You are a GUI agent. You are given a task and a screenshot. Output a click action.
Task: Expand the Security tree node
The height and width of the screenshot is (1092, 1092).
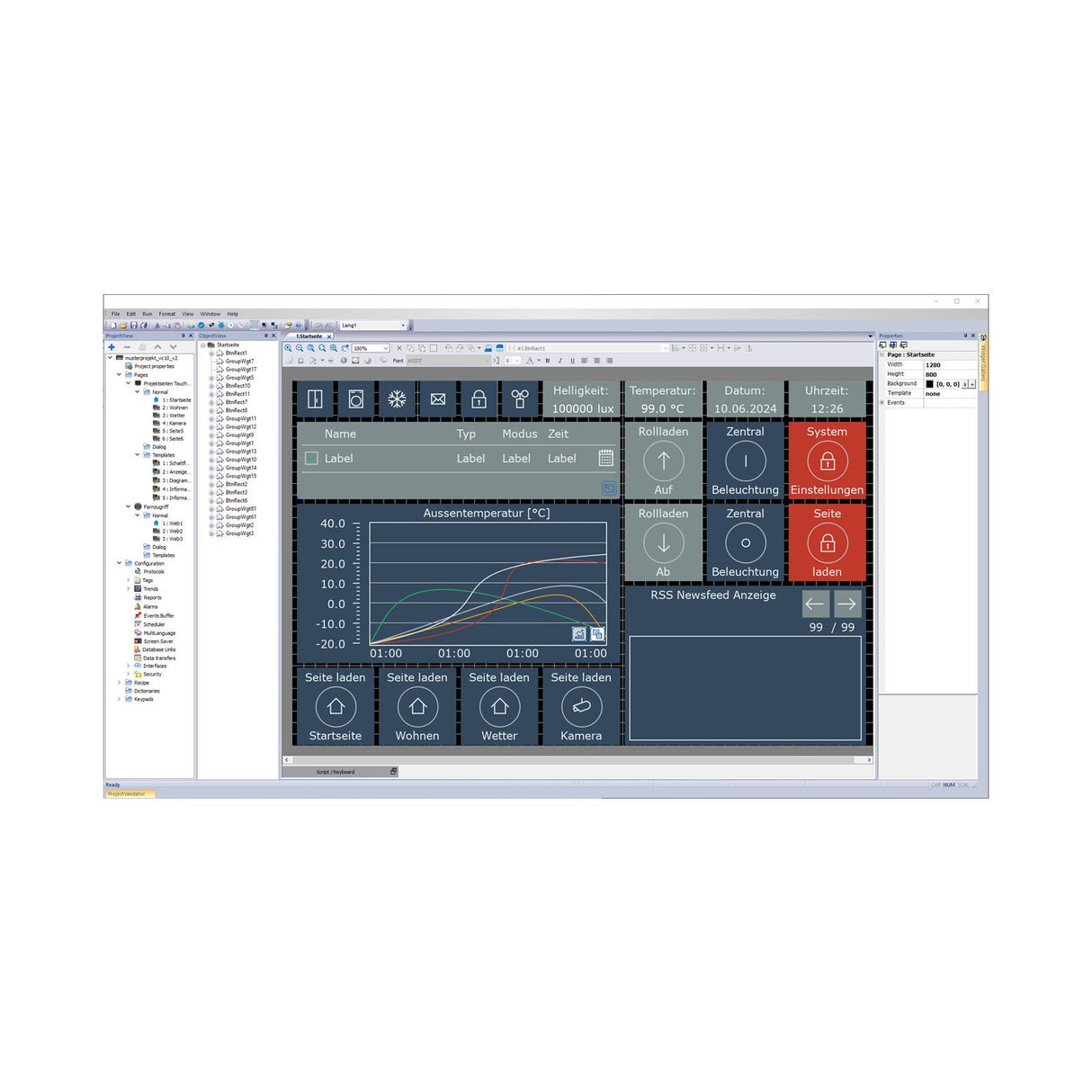pyautogui.click(x=127, y=674)
